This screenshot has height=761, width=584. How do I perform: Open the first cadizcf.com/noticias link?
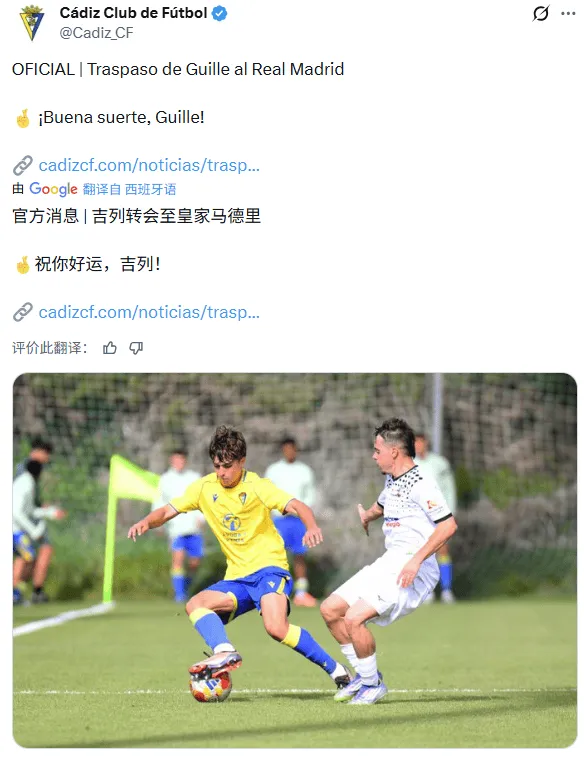149,165
